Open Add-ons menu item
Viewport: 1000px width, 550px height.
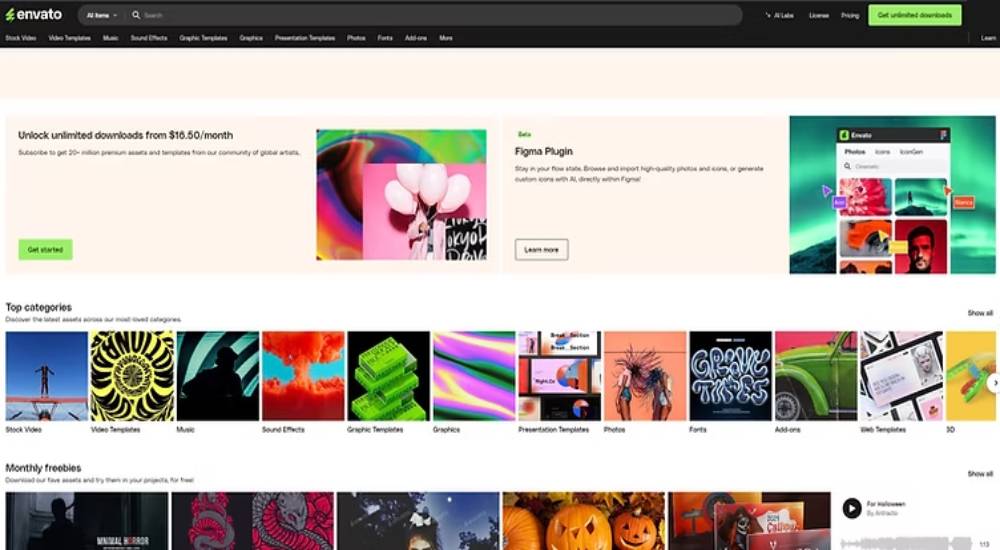(416, 38)
